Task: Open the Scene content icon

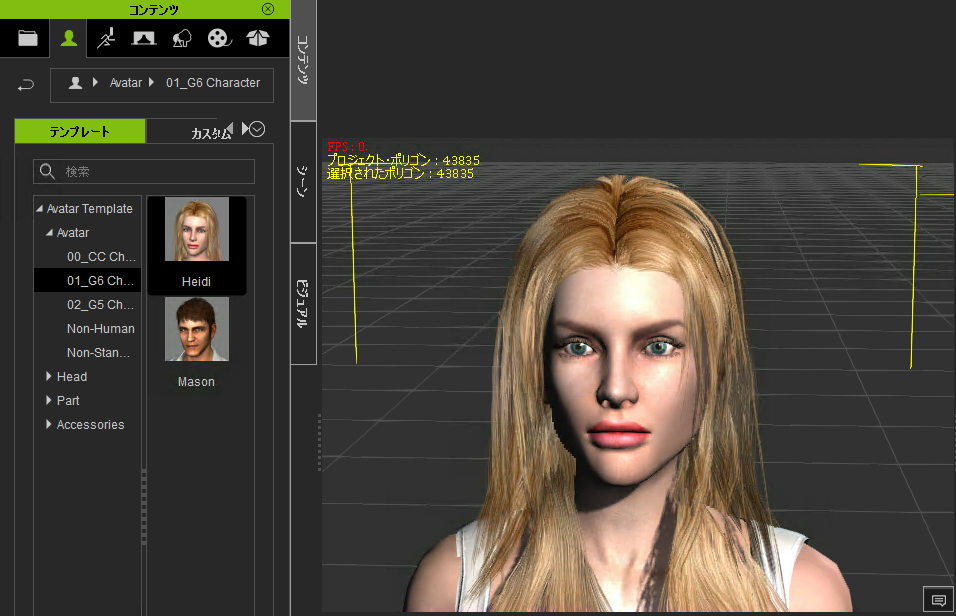Action: [x=144, y=38]
